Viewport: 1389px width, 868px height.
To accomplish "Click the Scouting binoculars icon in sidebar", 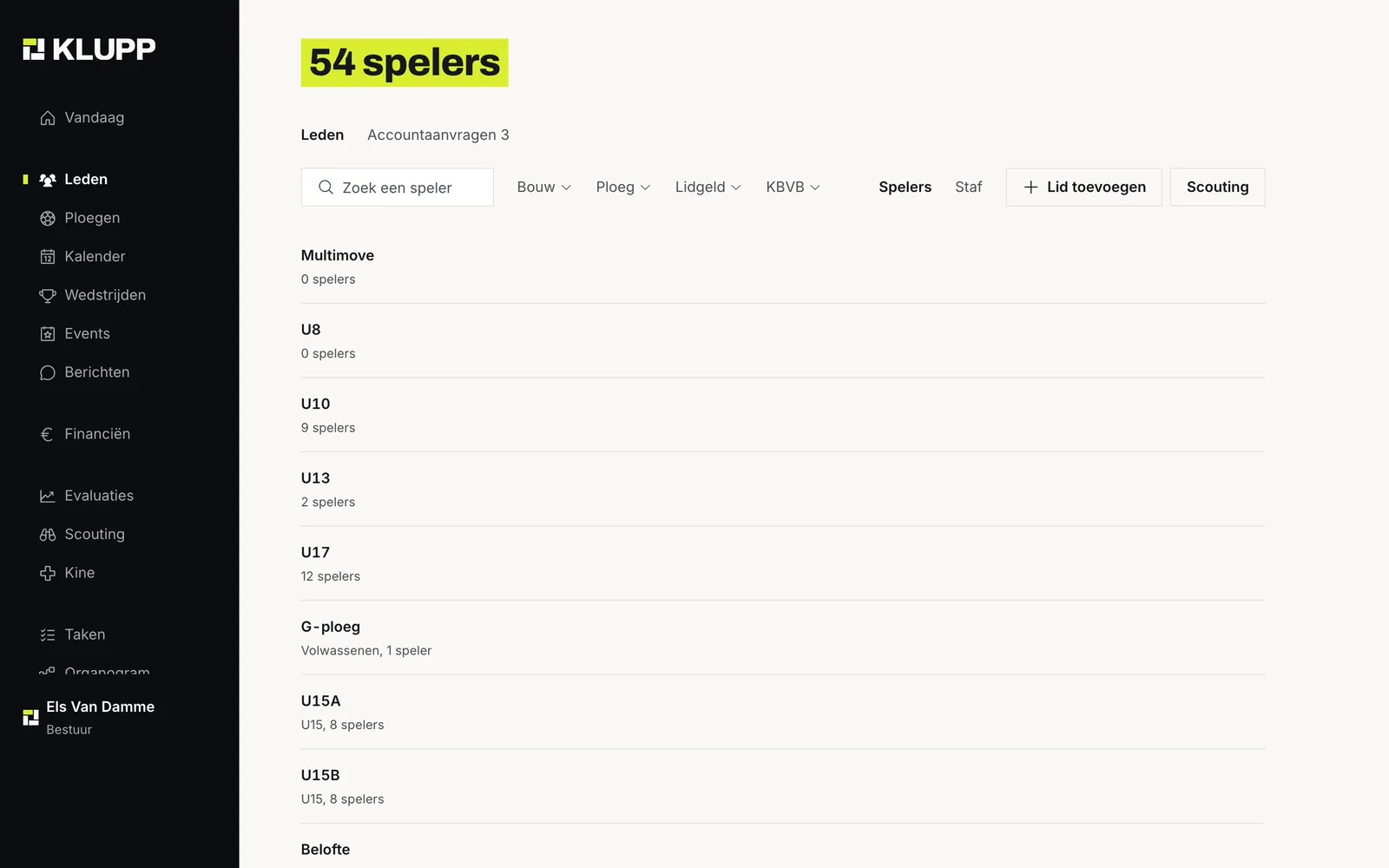I will (x=48, y=535).
